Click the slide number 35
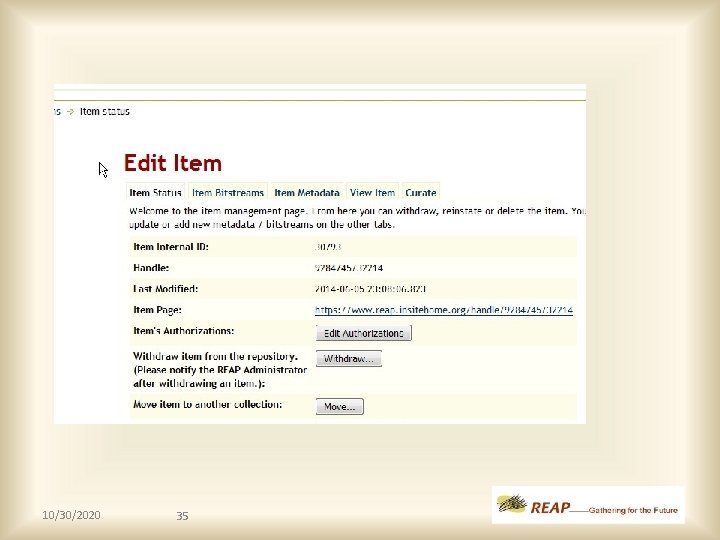The width and height of the screenshot is (720, 540). click(182, 516)
